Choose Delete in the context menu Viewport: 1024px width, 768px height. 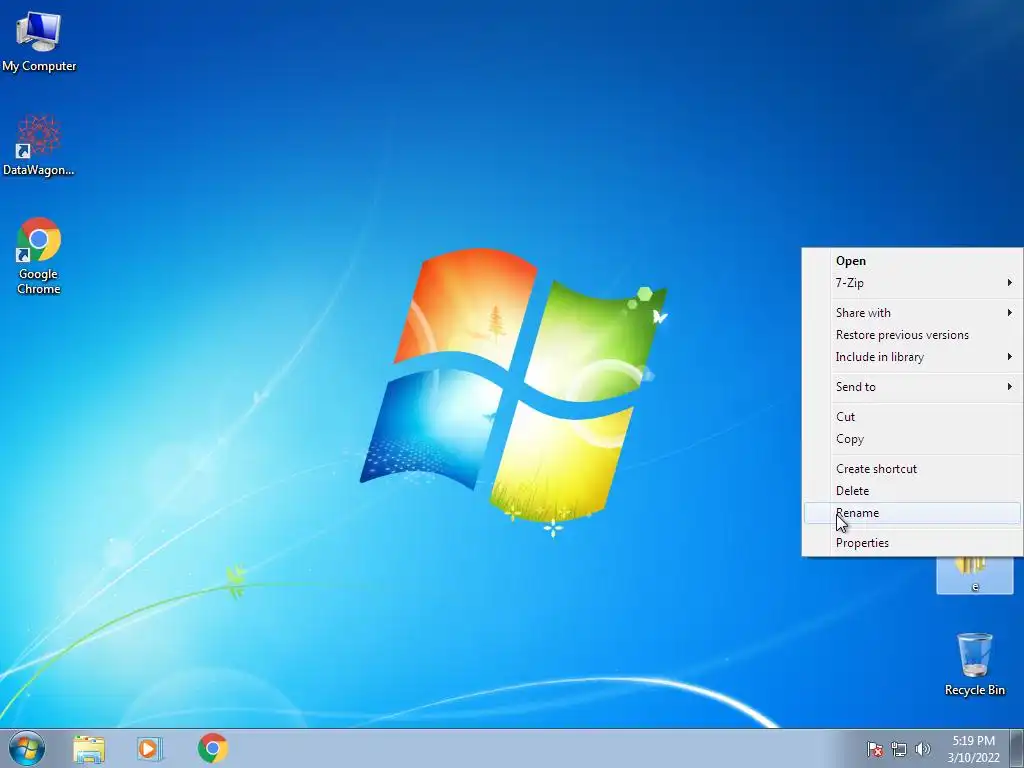tap(912, 491)
